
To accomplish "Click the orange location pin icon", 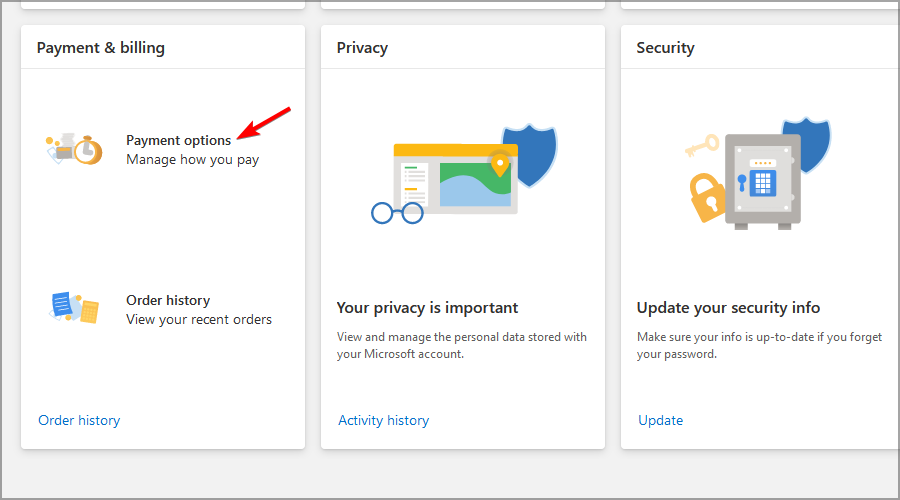I will coord(498,162).
